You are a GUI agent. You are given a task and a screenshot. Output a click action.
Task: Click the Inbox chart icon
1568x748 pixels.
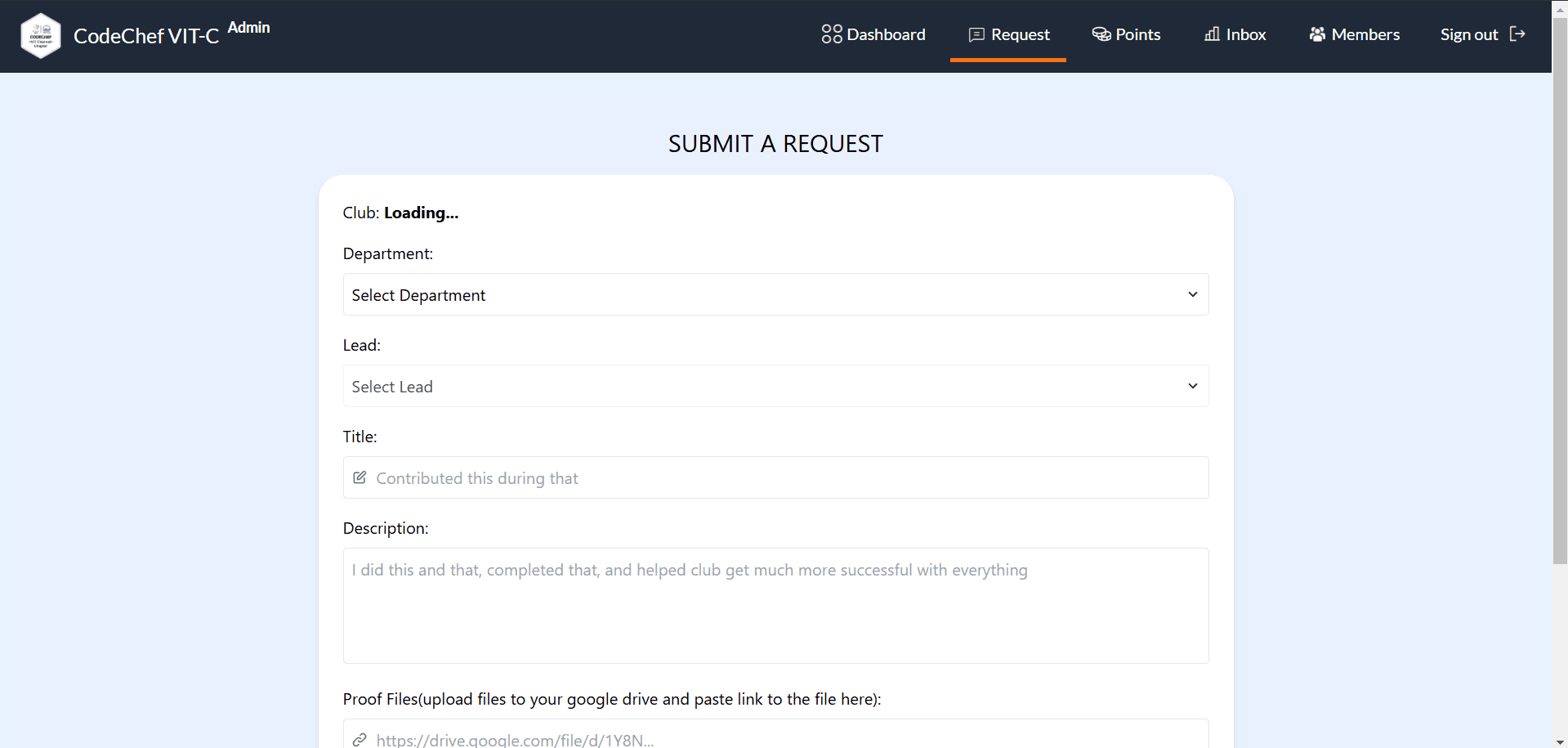pos(1213,34)
